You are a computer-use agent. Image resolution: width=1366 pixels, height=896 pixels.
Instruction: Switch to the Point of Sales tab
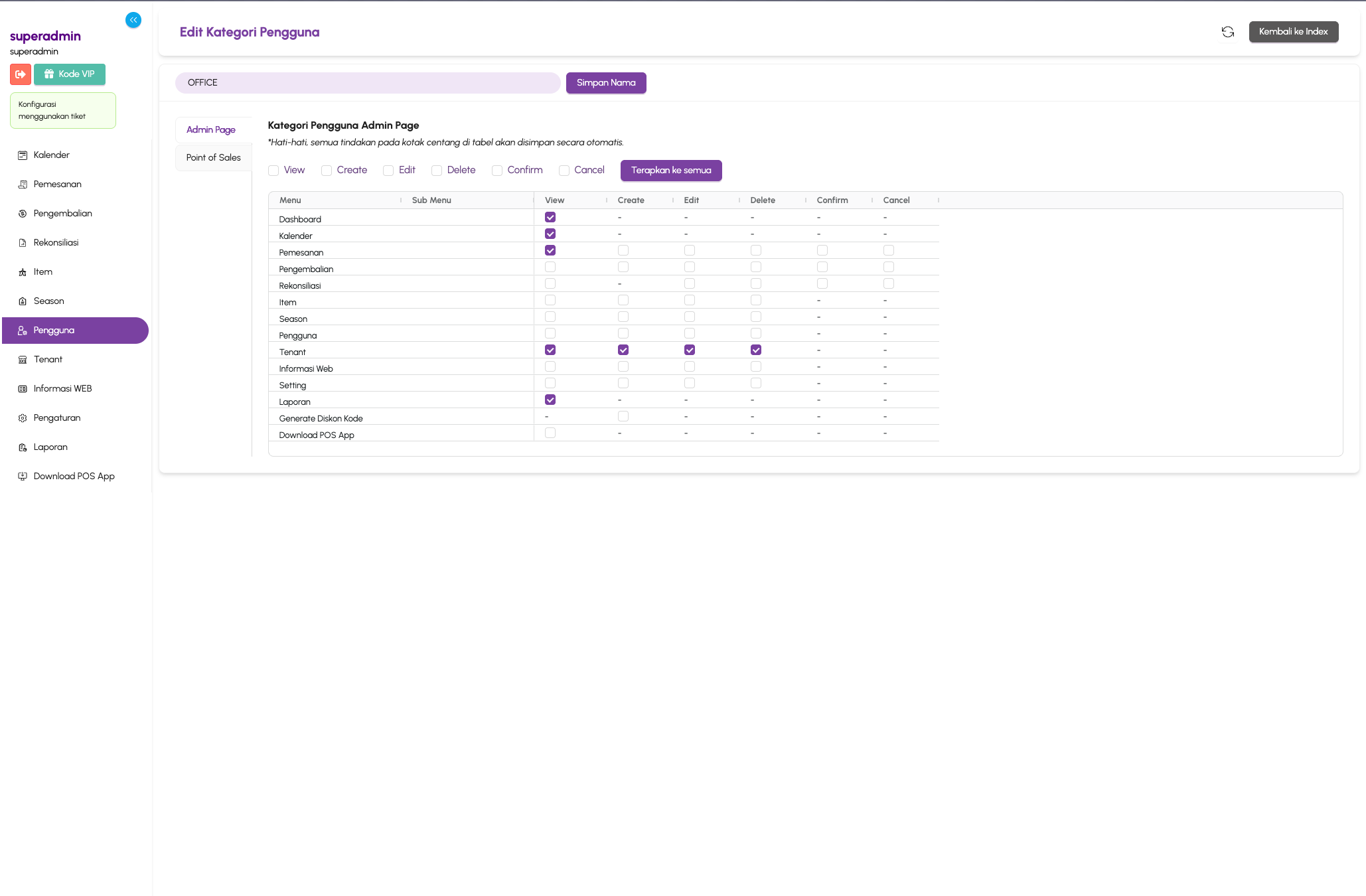213,157
